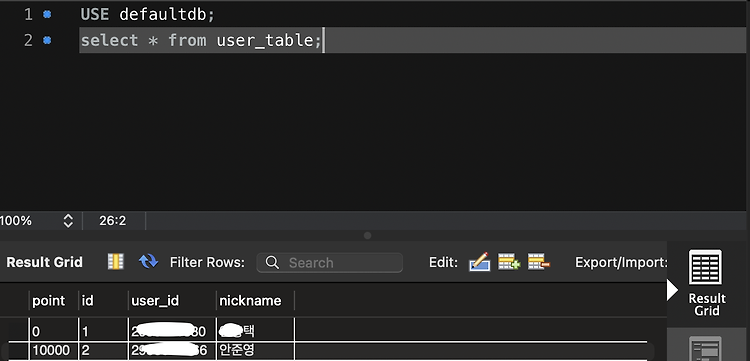Collapse side panel with white arrow
The width and height of the screenshot is (750, 361).
pyautogui.click(x=672, y=290)
